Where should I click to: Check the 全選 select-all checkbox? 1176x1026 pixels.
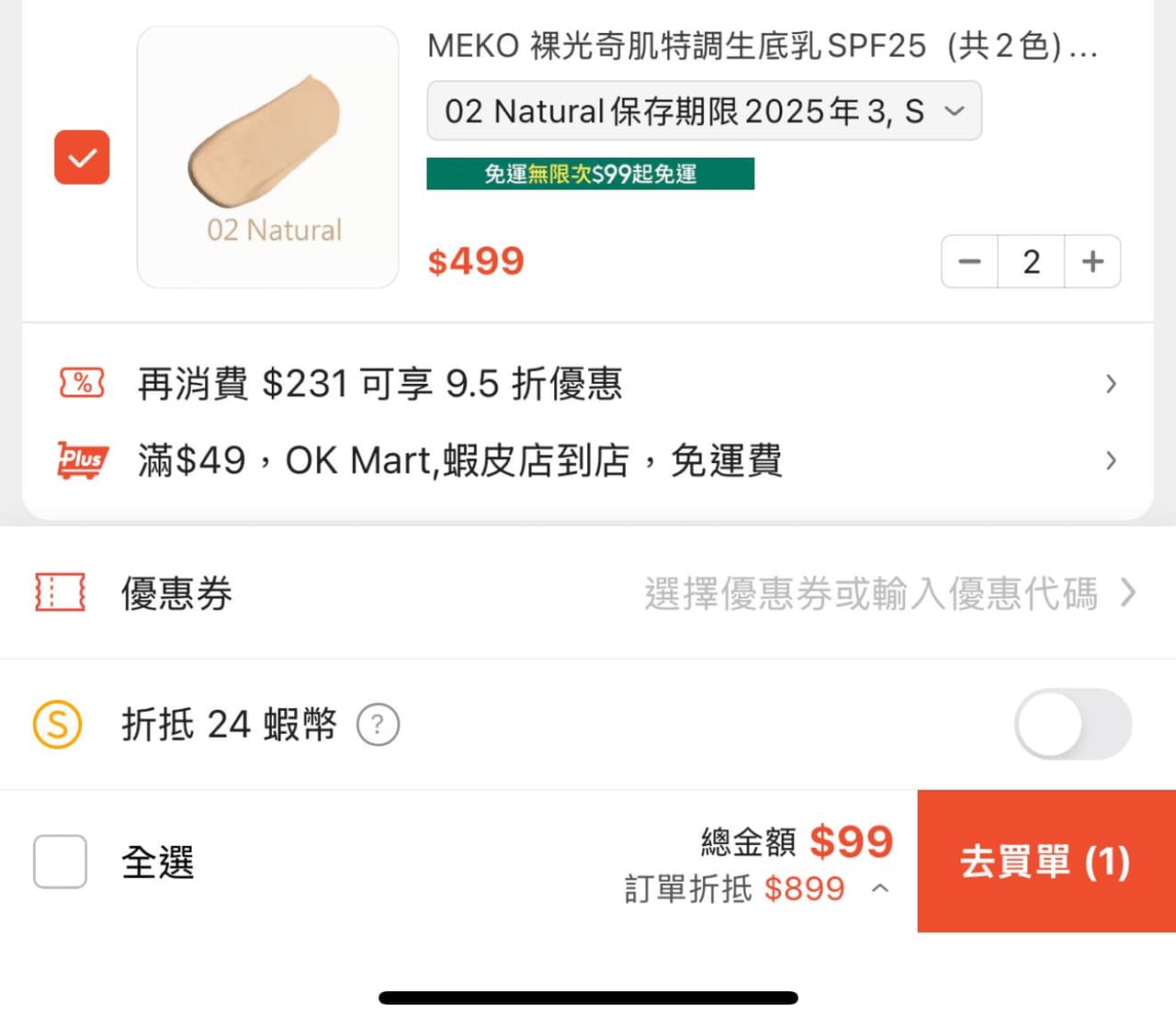point(60,862)
